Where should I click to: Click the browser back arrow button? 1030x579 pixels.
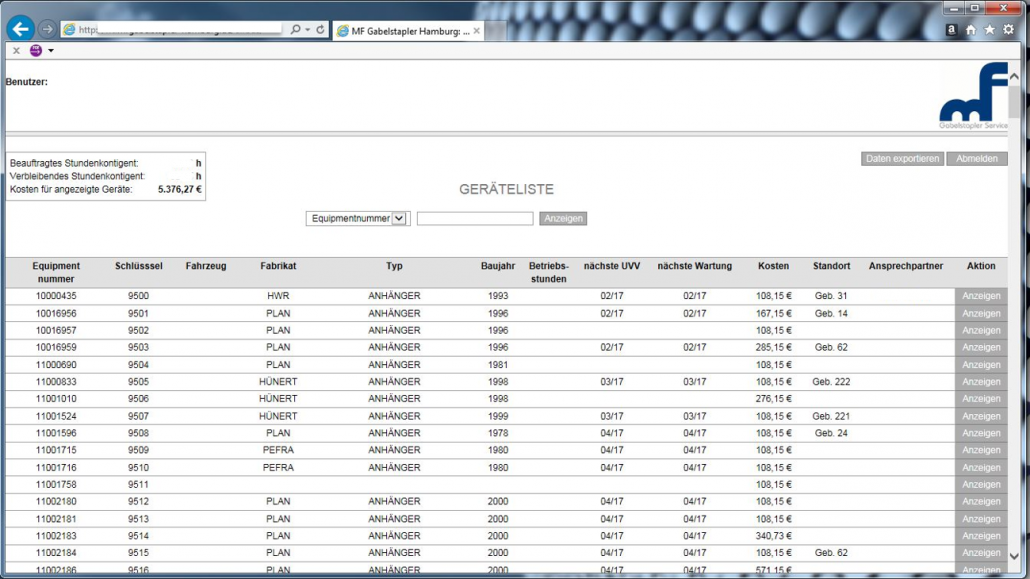pos(20,29)
